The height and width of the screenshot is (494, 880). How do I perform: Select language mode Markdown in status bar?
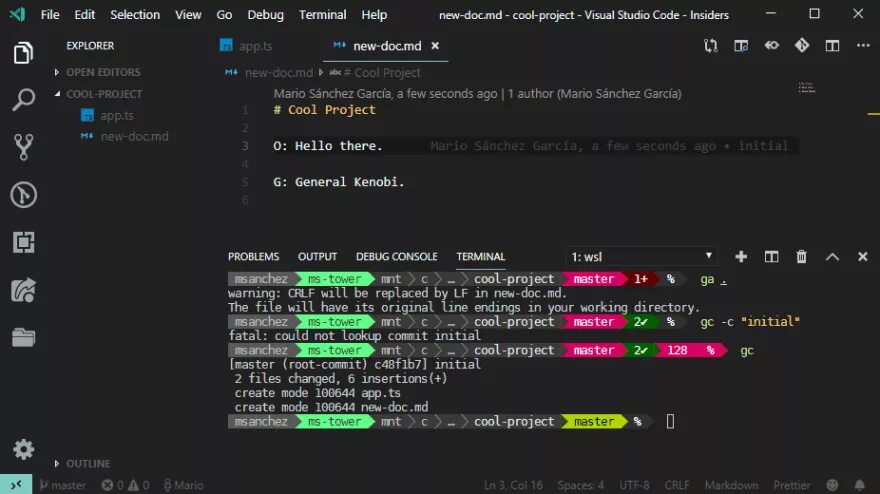(731, 485)
